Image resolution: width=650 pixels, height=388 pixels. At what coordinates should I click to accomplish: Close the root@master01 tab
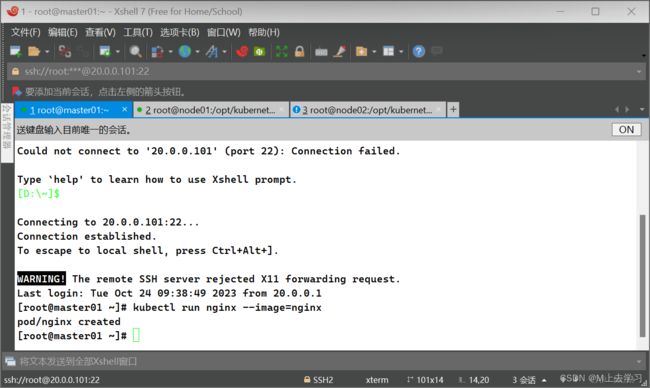125,109
